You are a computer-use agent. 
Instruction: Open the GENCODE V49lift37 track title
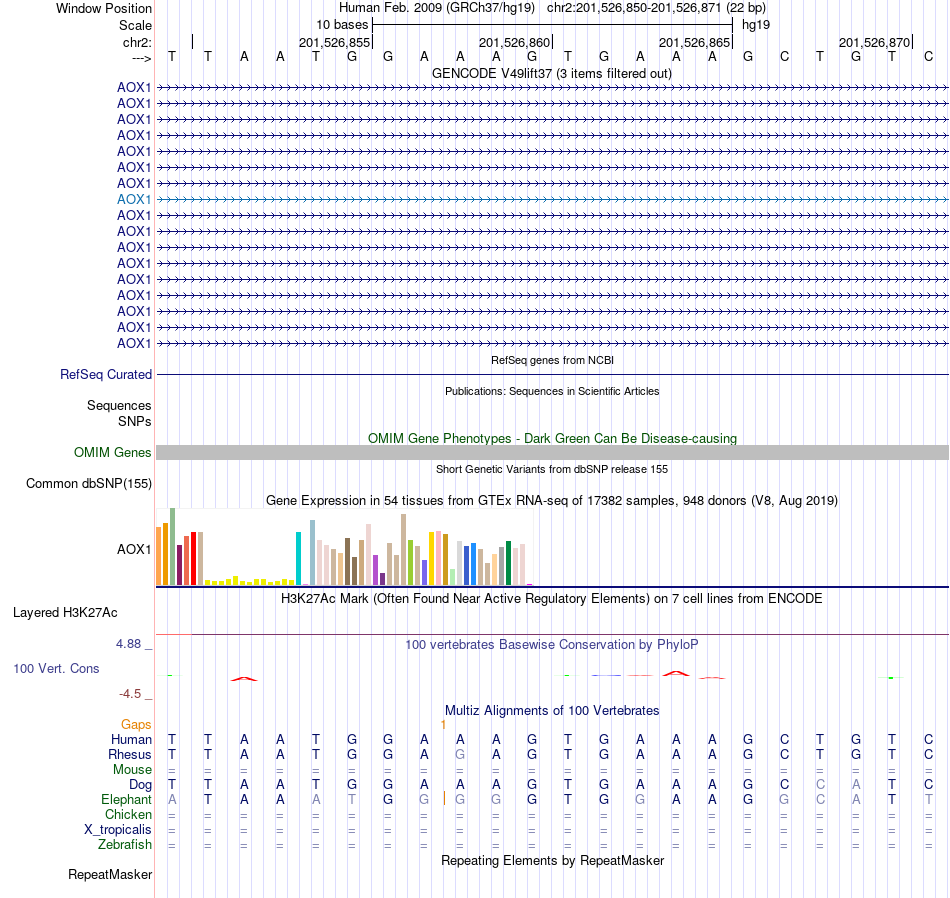coord(552,74)
